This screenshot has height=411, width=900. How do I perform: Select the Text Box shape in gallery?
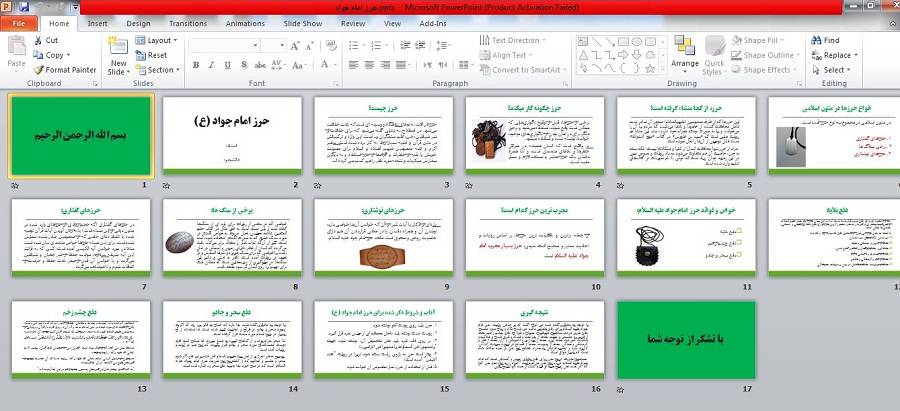click(x=583, y=41)
